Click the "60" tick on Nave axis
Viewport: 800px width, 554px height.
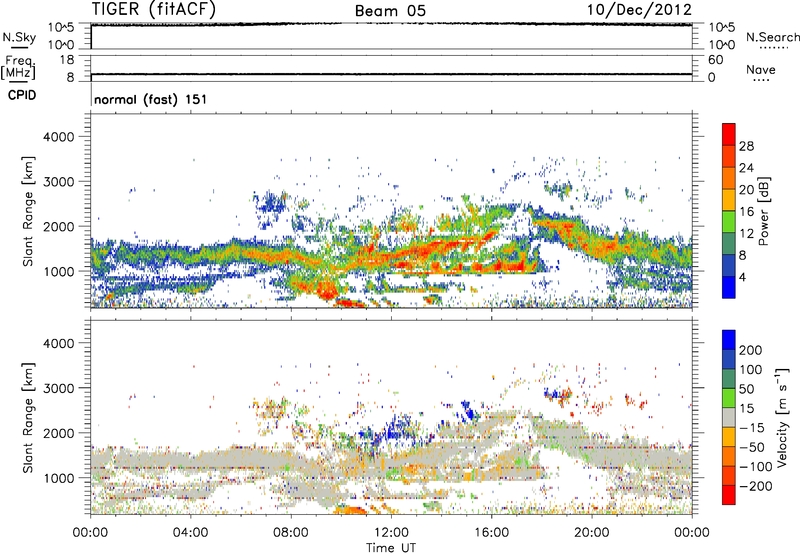coord(715,60)
